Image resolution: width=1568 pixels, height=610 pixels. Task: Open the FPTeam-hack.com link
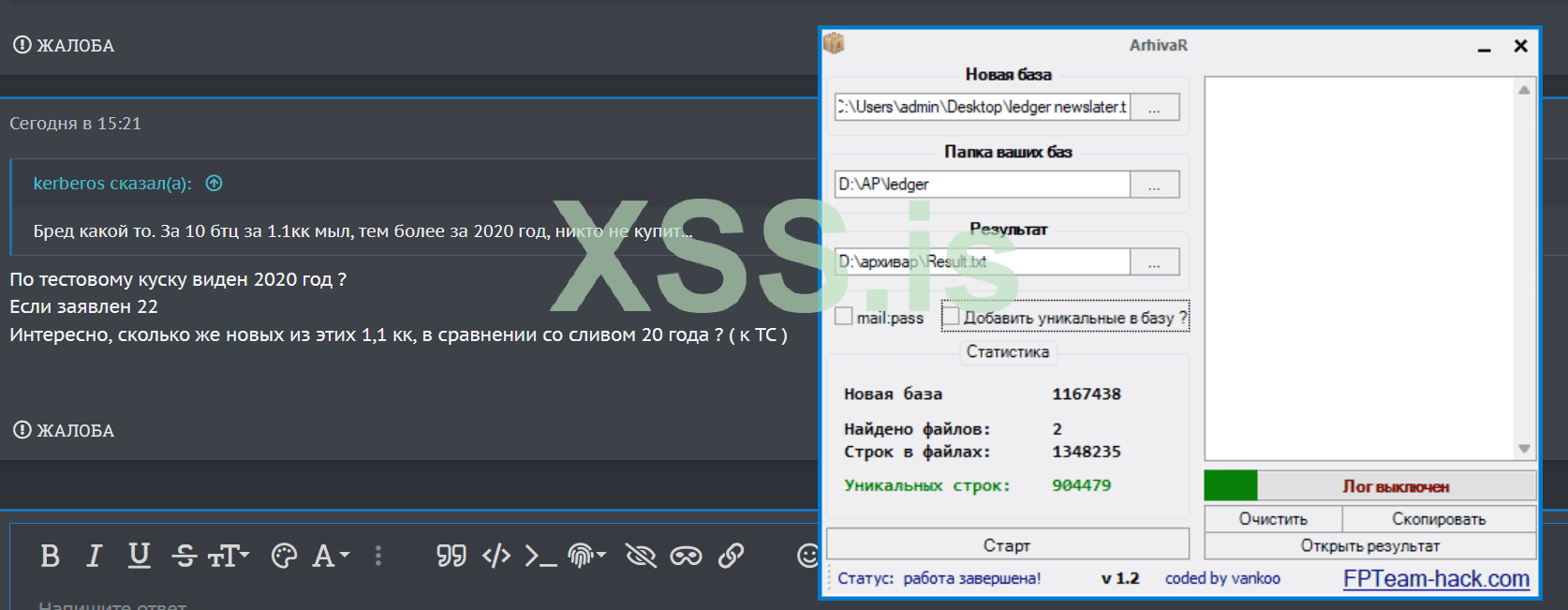point(1437,579)
